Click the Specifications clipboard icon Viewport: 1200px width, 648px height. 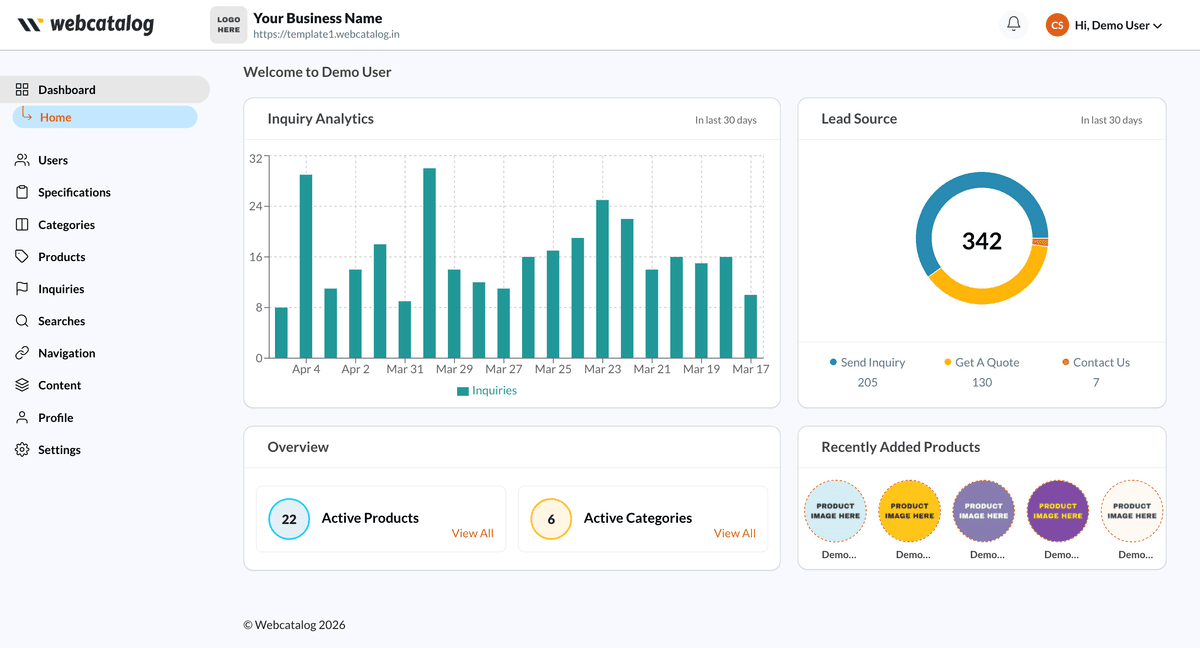[x=22, y=192]
